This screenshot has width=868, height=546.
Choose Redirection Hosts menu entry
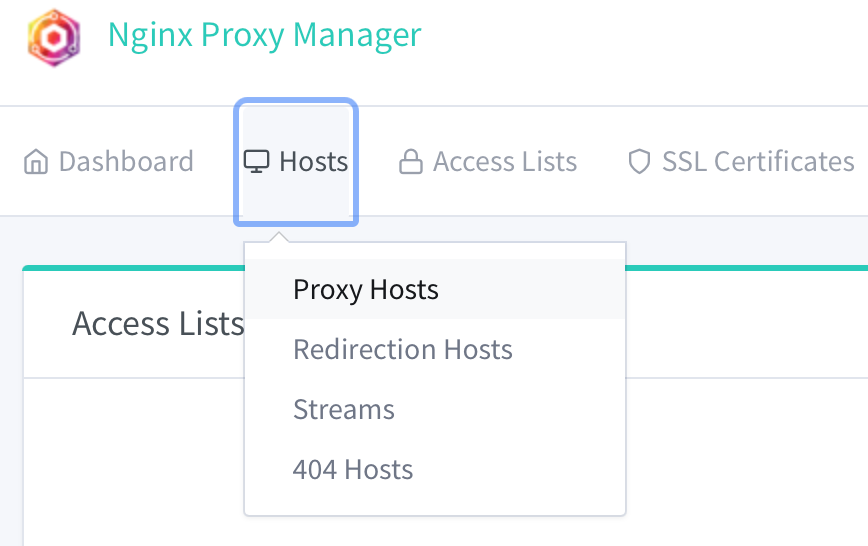click(x=435, y=349)
